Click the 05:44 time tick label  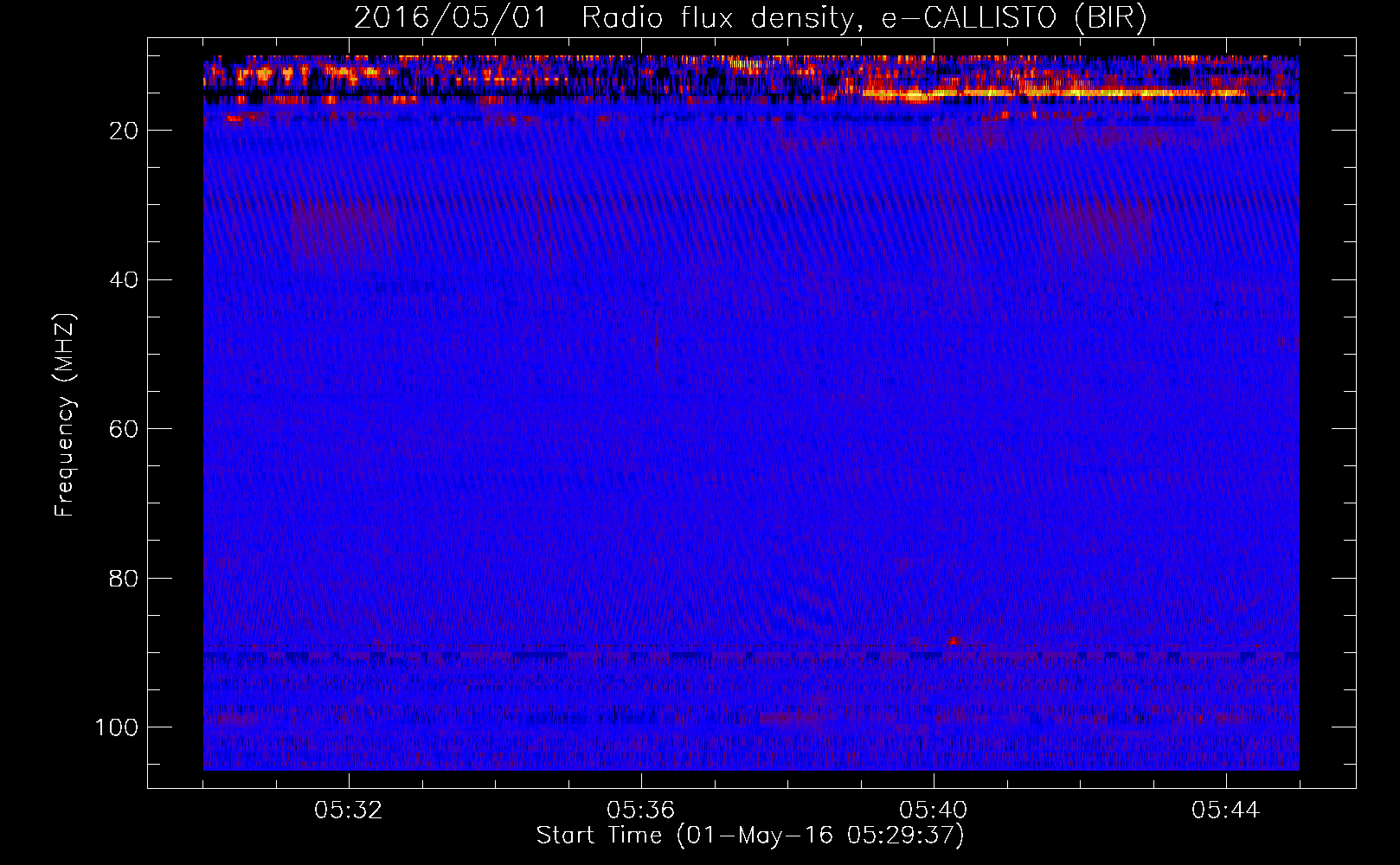(1226, 811)
